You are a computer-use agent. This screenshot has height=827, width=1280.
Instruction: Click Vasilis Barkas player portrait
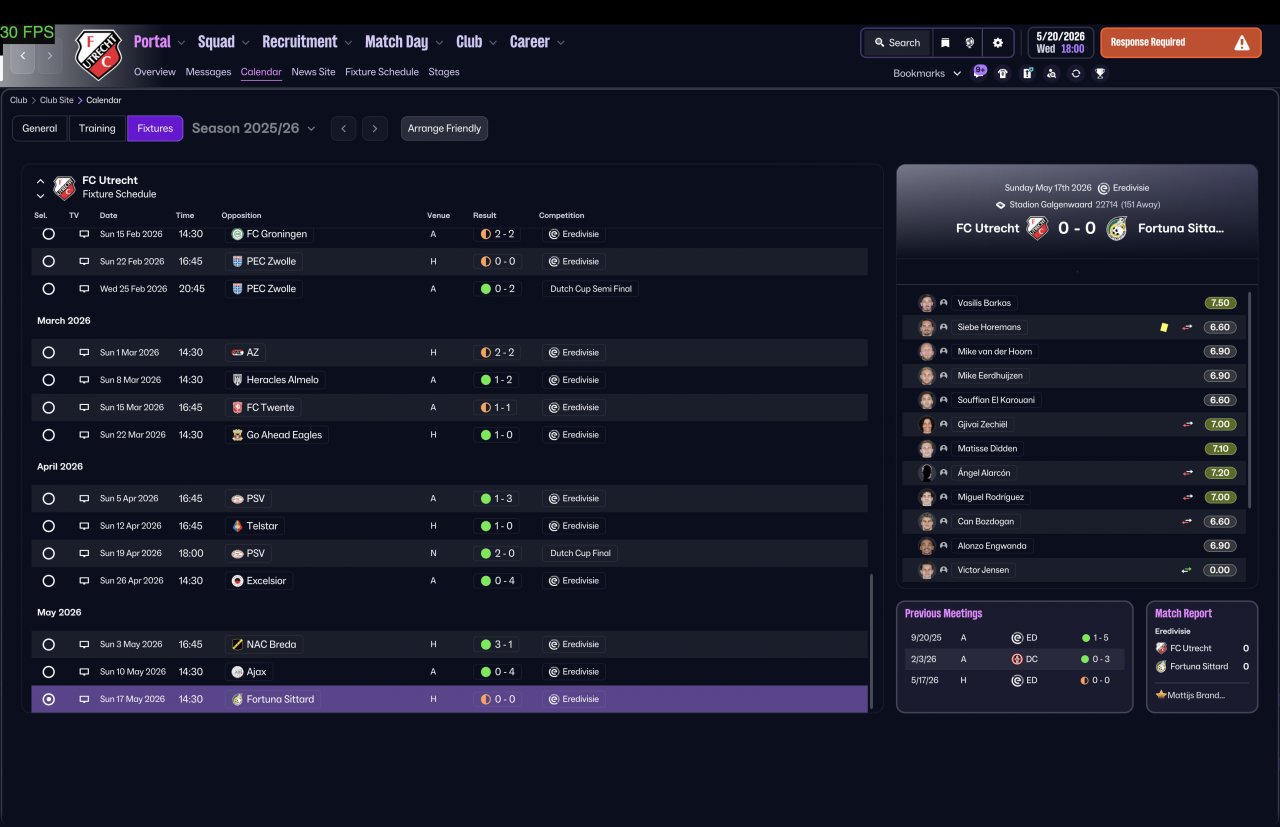tap(927, 303)
